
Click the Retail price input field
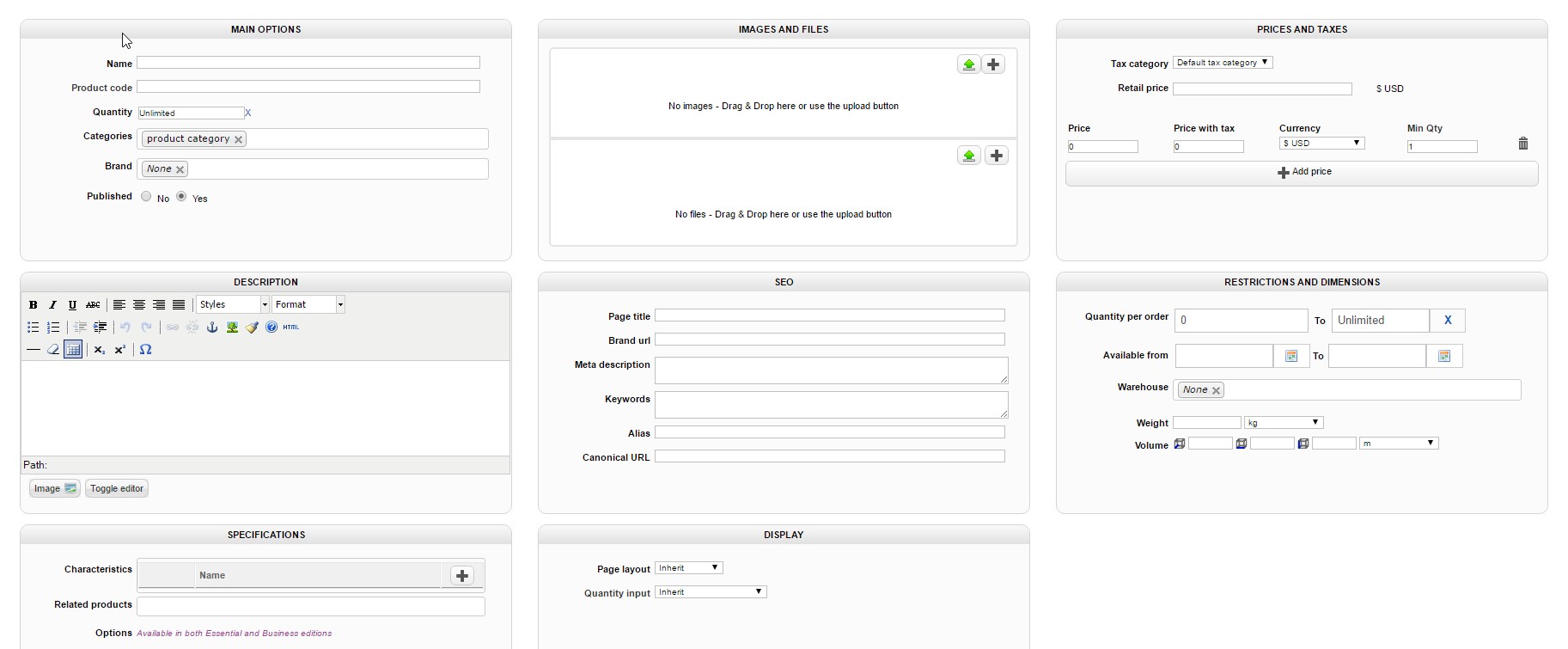click(1262, 89)
